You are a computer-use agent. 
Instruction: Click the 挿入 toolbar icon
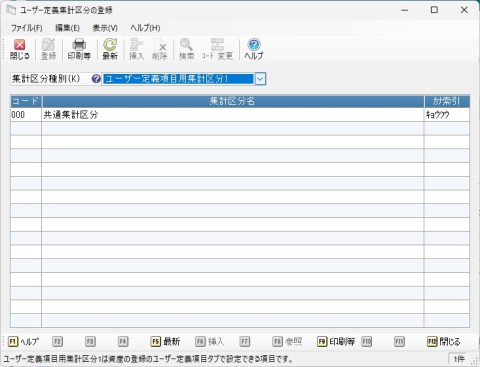[x=136, y=49]
